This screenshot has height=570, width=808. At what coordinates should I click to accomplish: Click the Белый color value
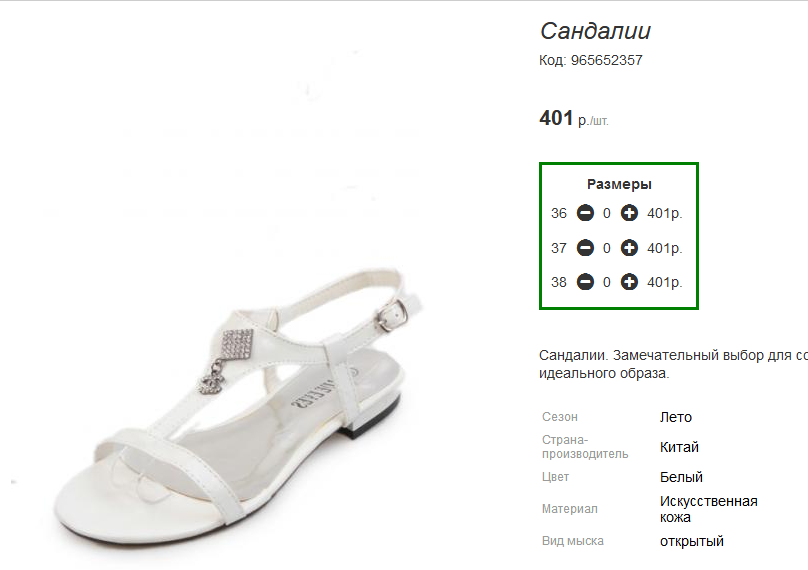(681, 477)
